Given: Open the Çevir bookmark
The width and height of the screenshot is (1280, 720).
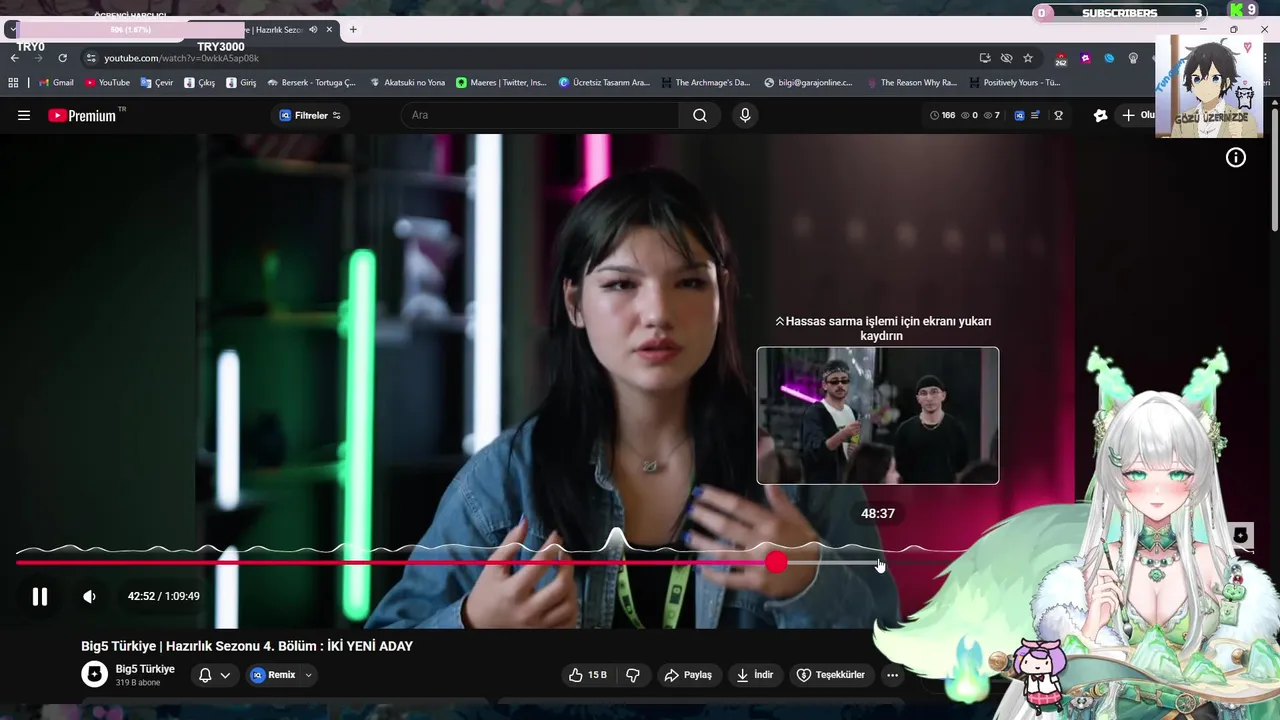Looking at the screenshot, I should pyautogui.click(x=157, y=83).
